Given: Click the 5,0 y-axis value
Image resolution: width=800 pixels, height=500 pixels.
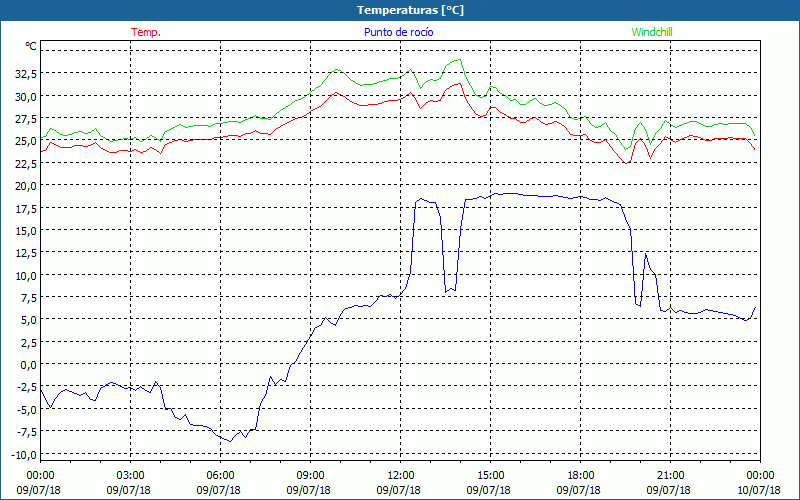Looking at the screenshot, I should [28, 320].
